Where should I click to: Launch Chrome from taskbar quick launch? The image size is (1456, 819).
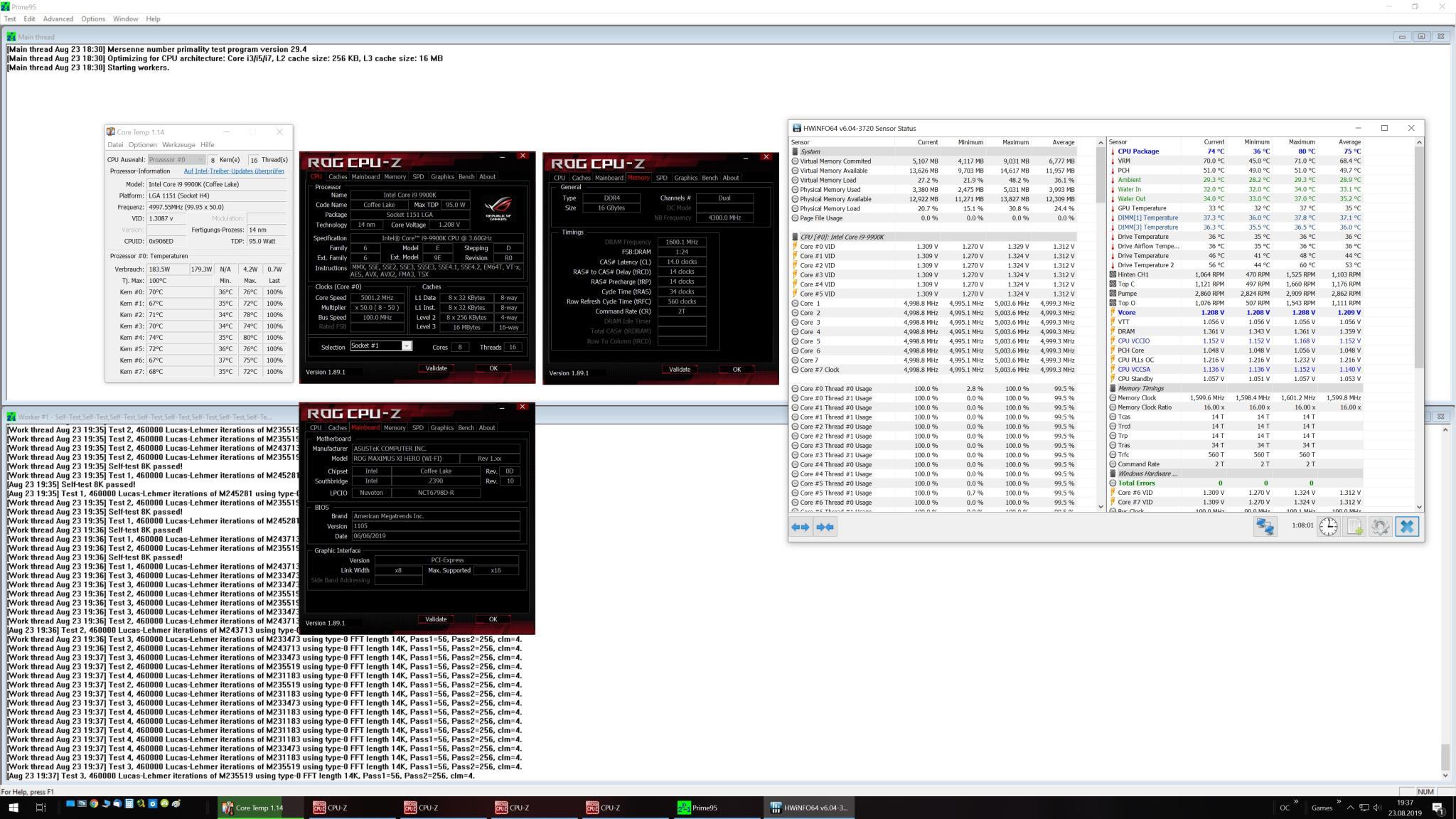point(94,804)
